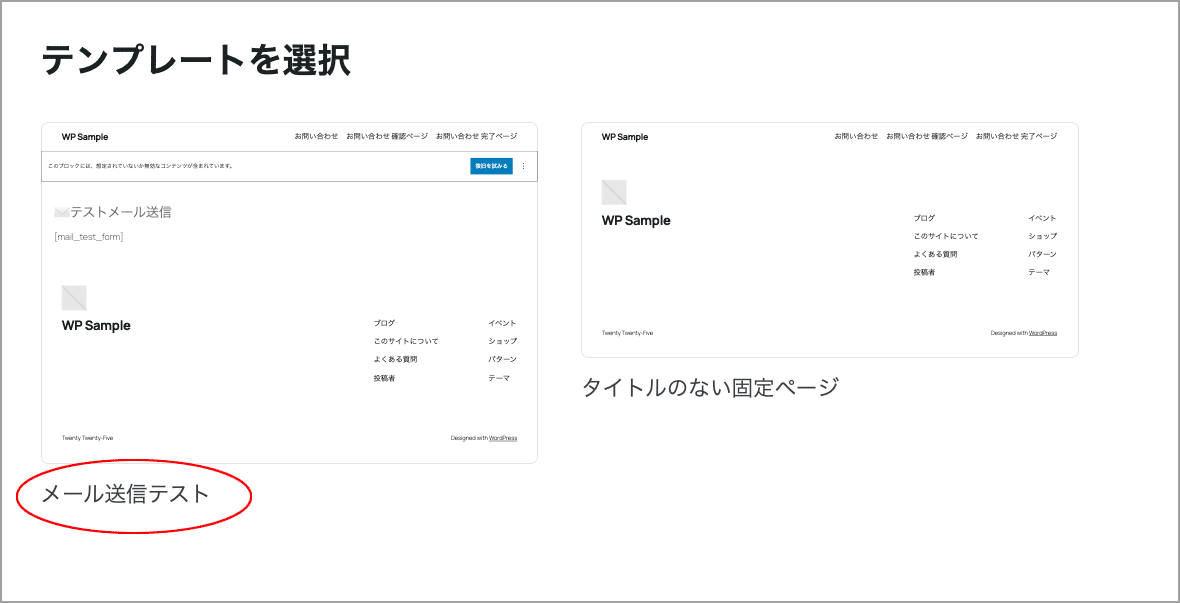Click the gray logo placeholder in the right template

click(x=614, y=192)
